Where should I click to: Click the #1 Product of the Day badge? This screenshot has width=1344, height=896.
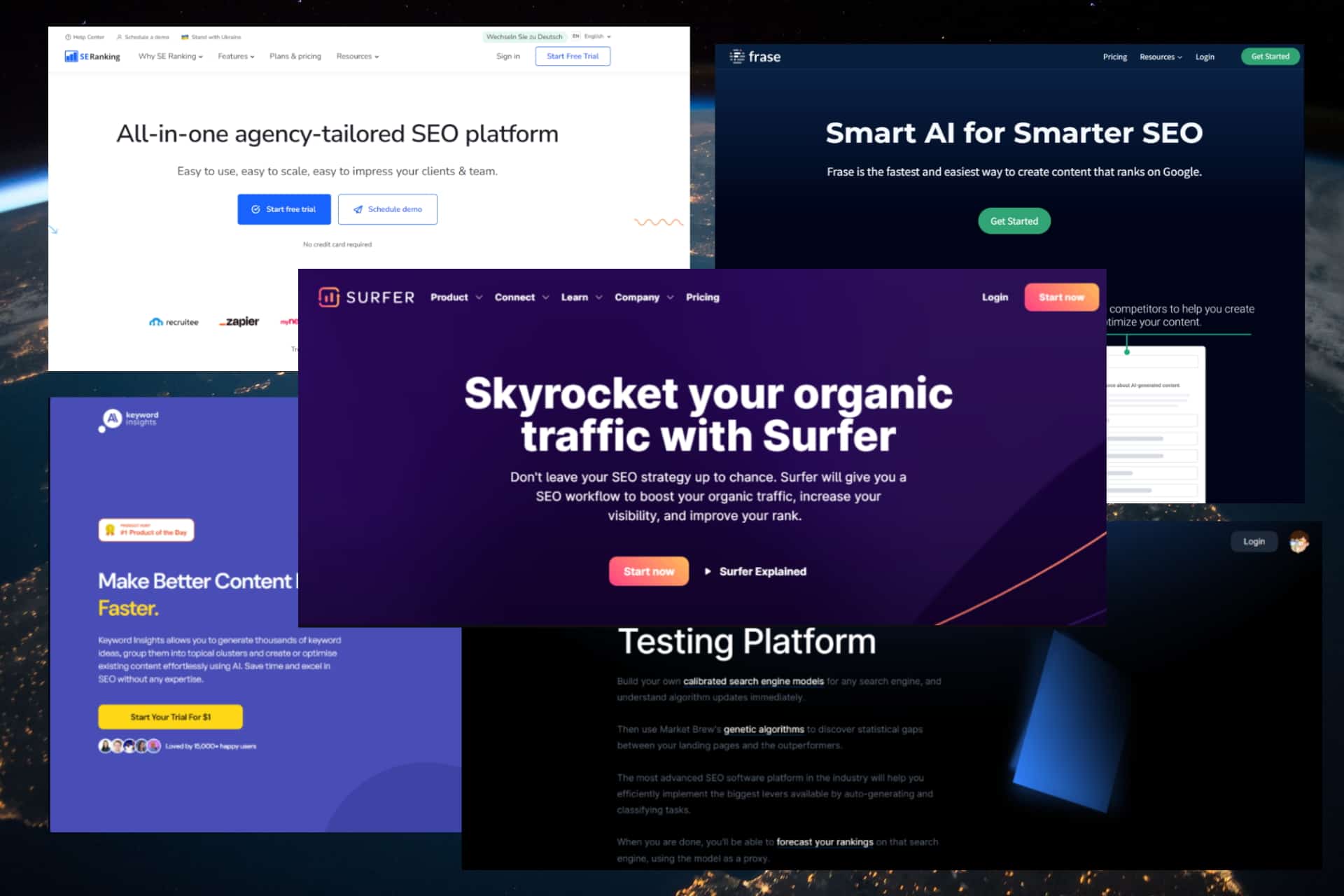coord(146,530)
